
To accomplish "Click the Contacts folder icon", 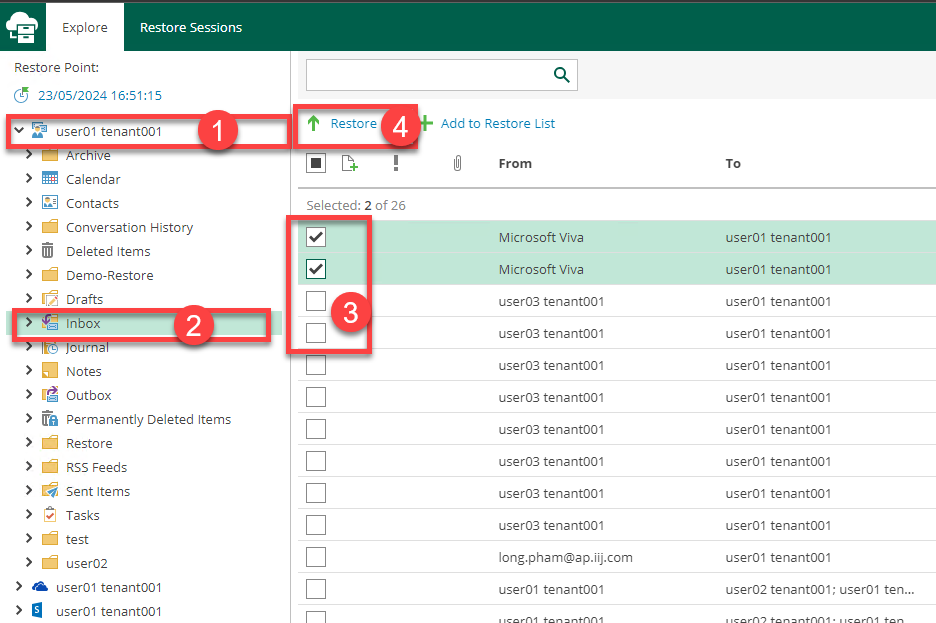I will [50, 203].
